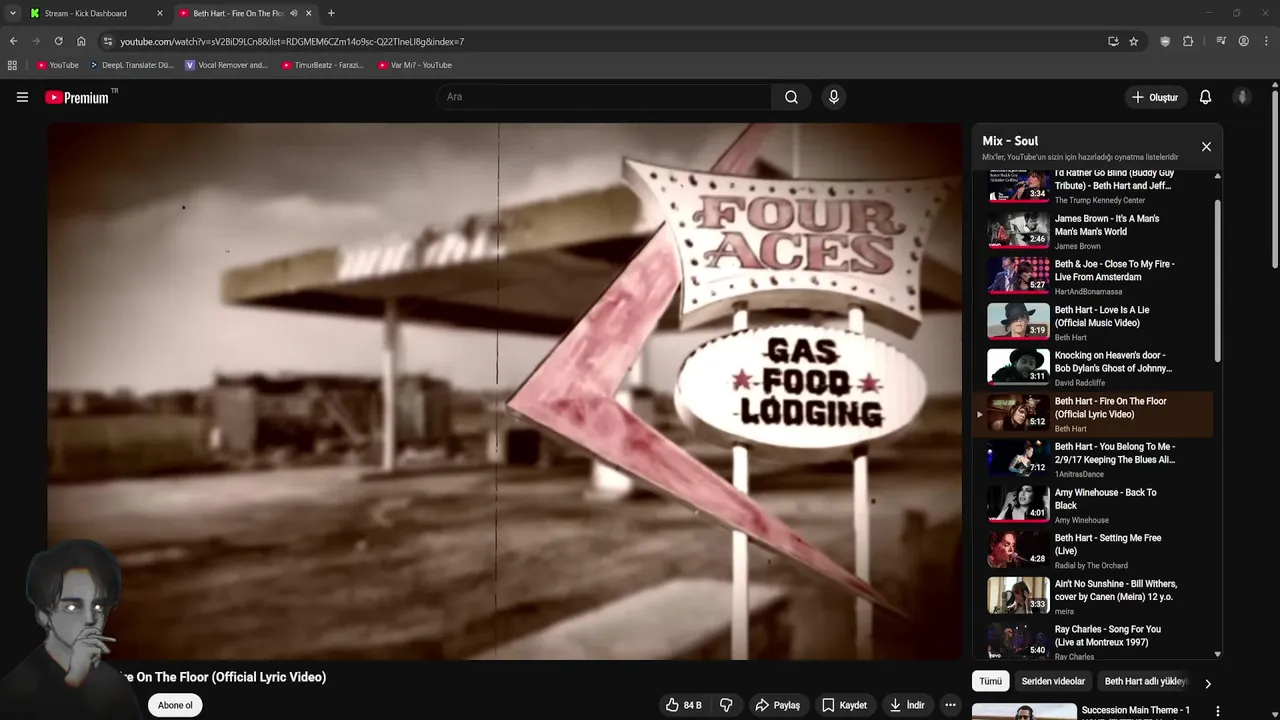Play Beth & Joe - Close To My Fire
This screenshot has height=720, width=1280.
coord(1094,277)
